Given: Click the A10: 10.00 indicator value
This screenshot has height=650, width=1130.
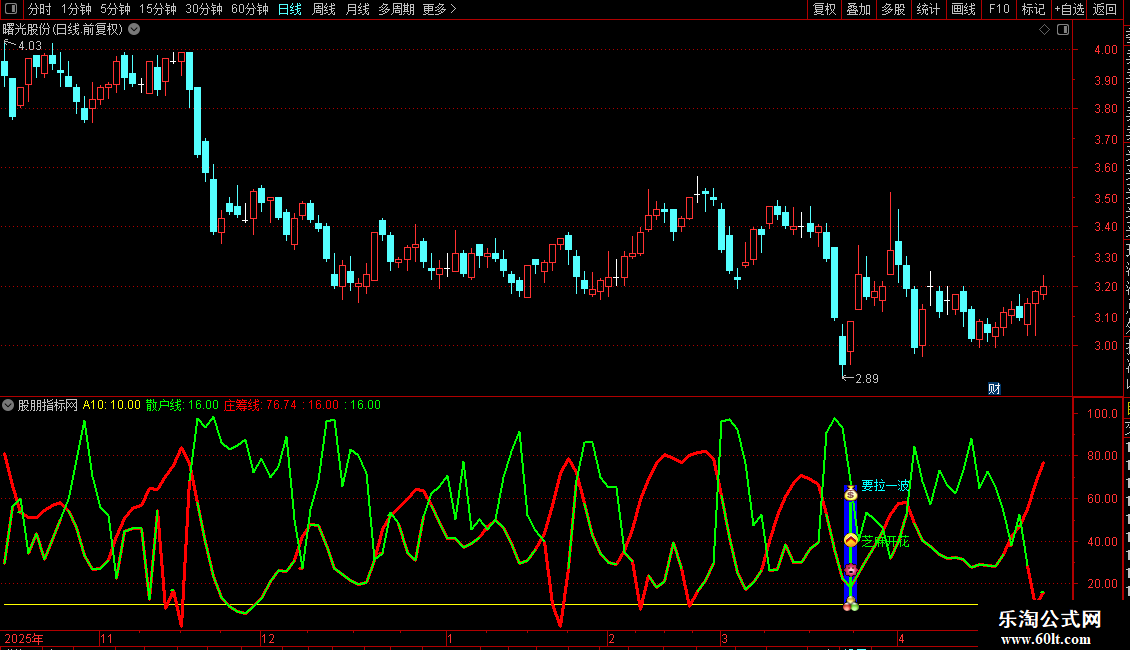Looking at the screenshot, I should tap(112, 405).
